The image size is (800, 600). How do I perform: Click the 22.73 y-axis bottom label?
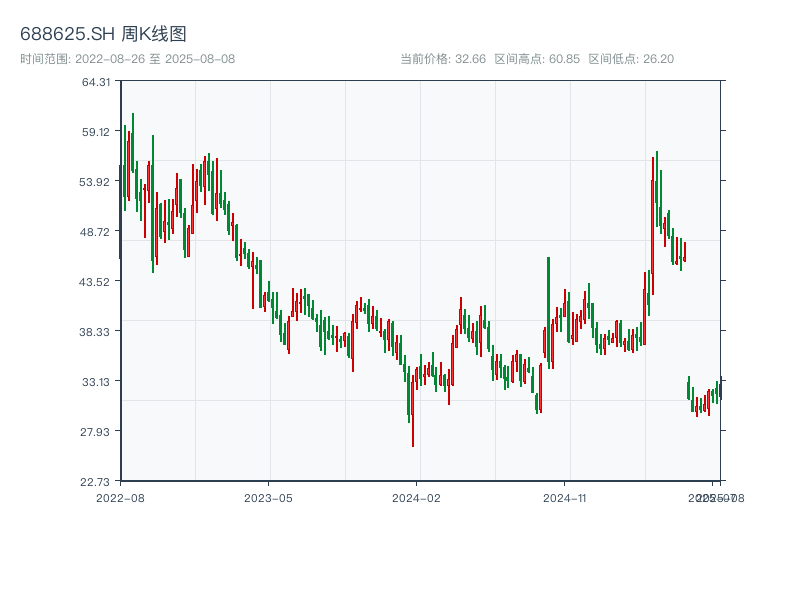pyautogui.click(x=96, y=482)
